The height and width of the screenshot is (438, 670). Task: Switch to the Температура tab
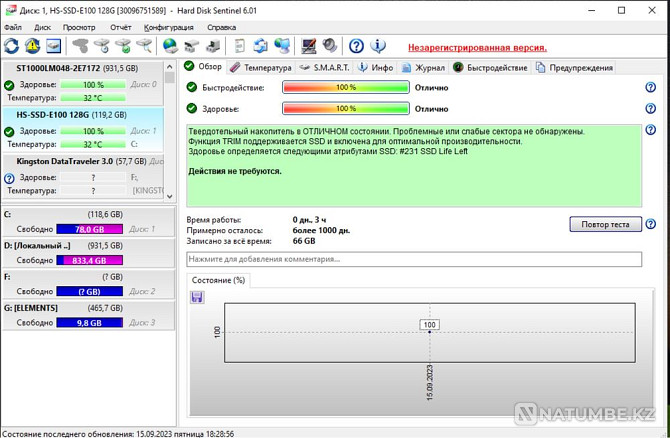pyautogui.click(x=260, y=68)
